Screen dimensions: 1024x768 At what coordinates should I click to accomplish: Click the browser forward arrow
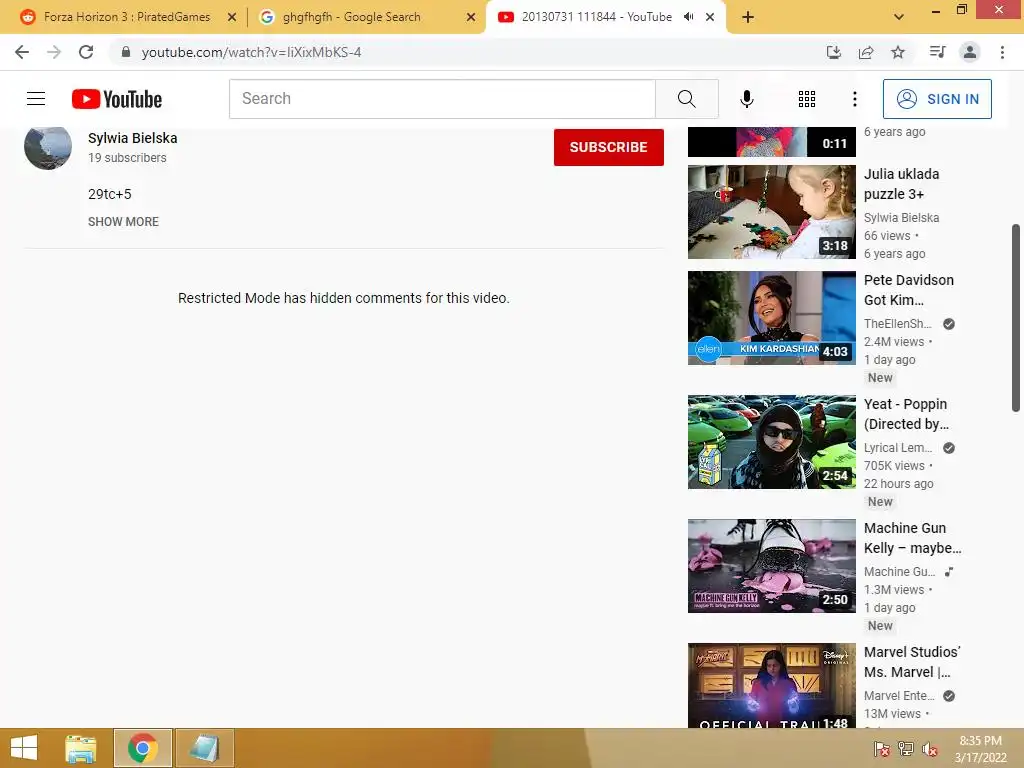point(54,52)
